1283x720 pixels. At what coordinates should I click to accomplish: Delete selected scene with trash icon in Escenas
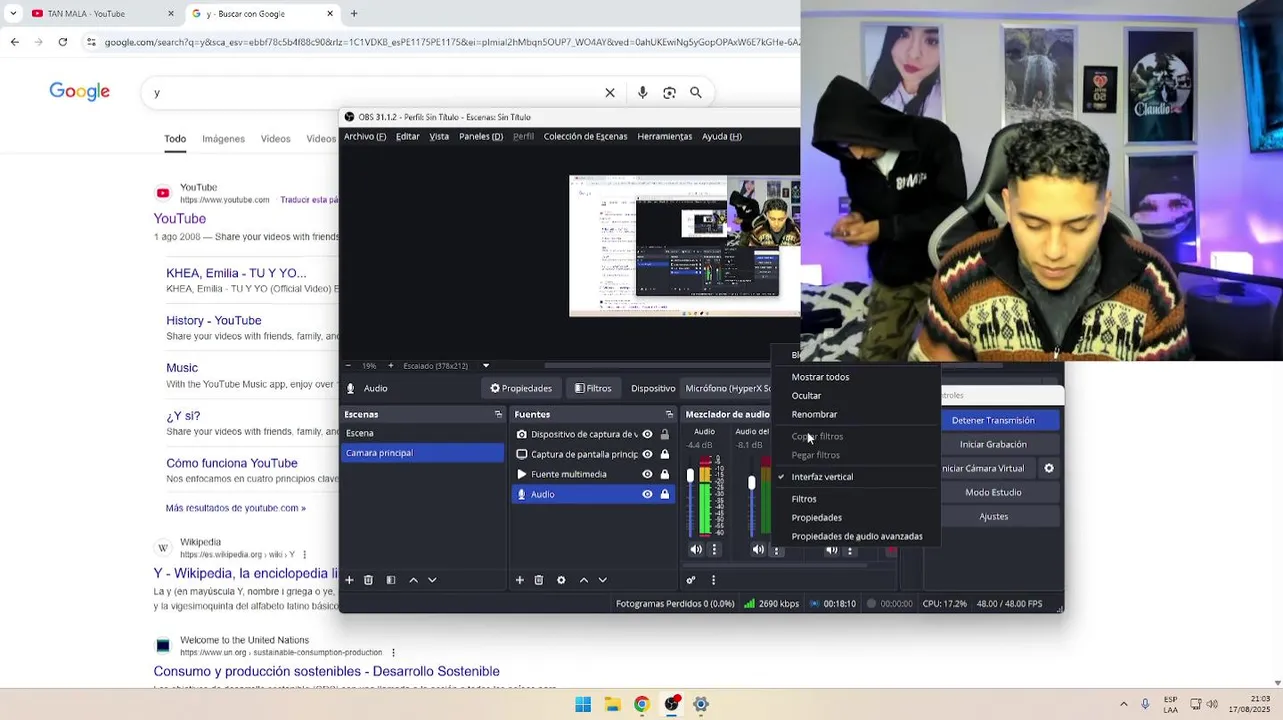point(368,580)
